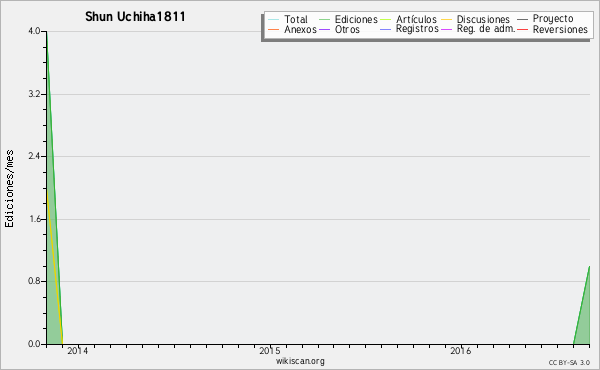The height and width of the screenshot is (370, 600).
Task: Click the wikiscan.org credit text
Action: (300, 361)
